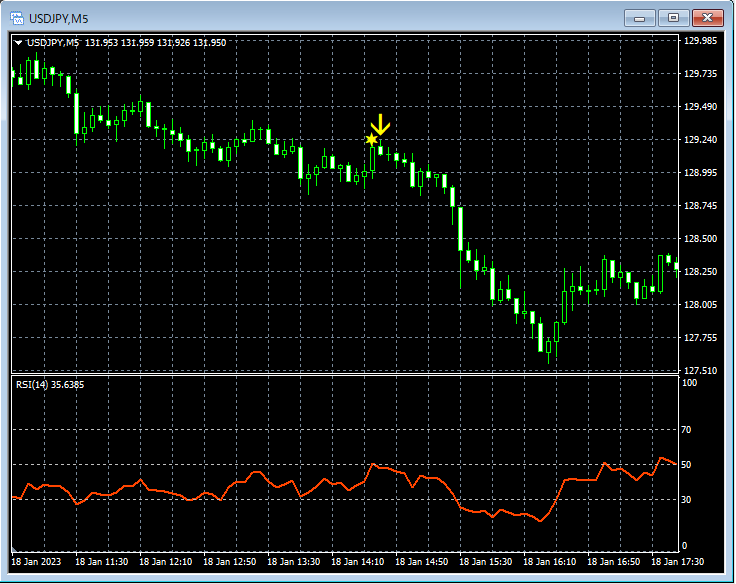736x584 pixels.
Task: Click the RSI scale value 30
Action: (686, 500)
